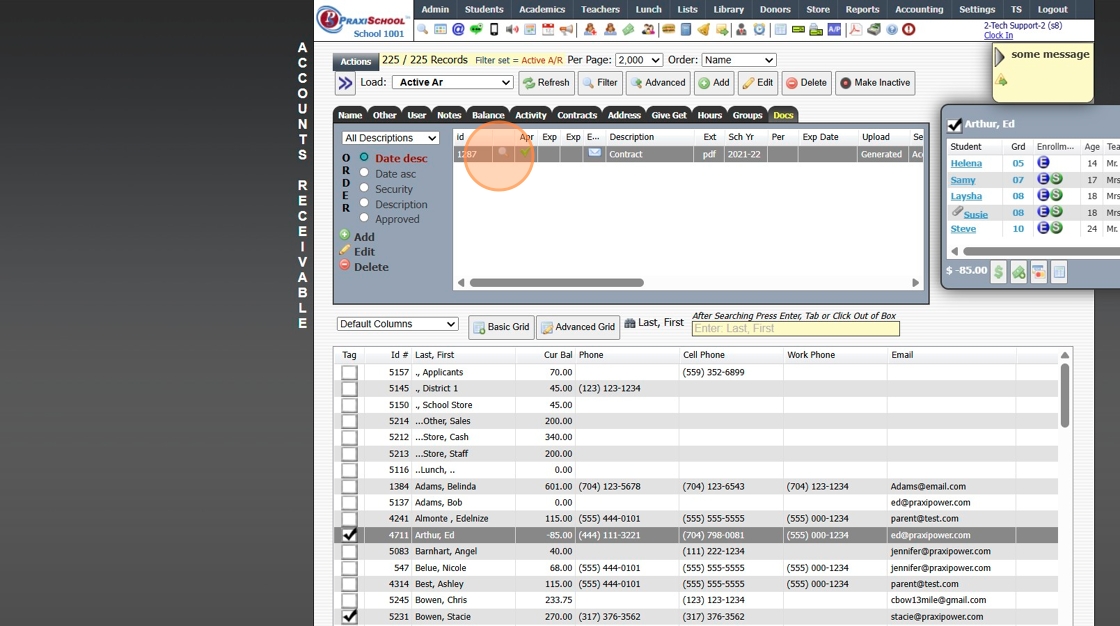The image size is (1120, 626).
Task: Open the Per Page 2,000 dropdown
Action: pyautogui.click(x=639, y=60)
